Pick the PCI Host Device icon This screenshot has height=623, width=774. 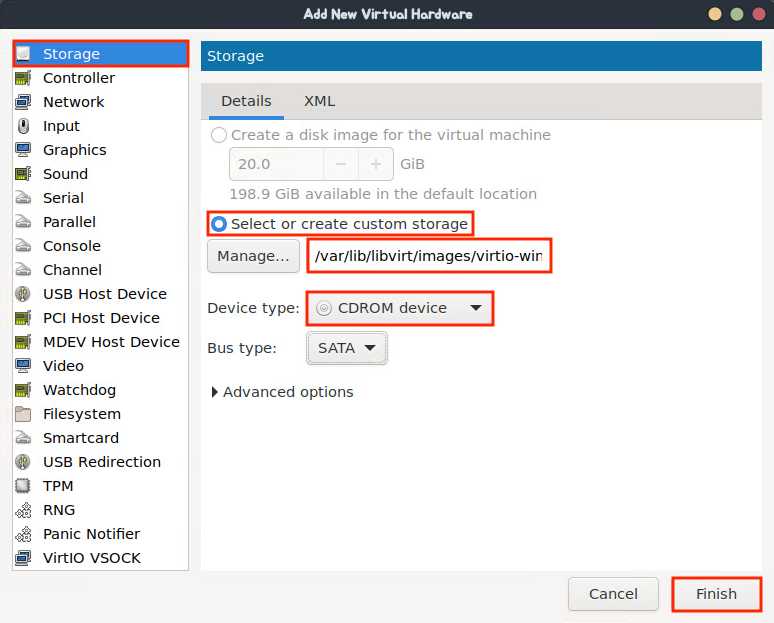tap(23, 318)
